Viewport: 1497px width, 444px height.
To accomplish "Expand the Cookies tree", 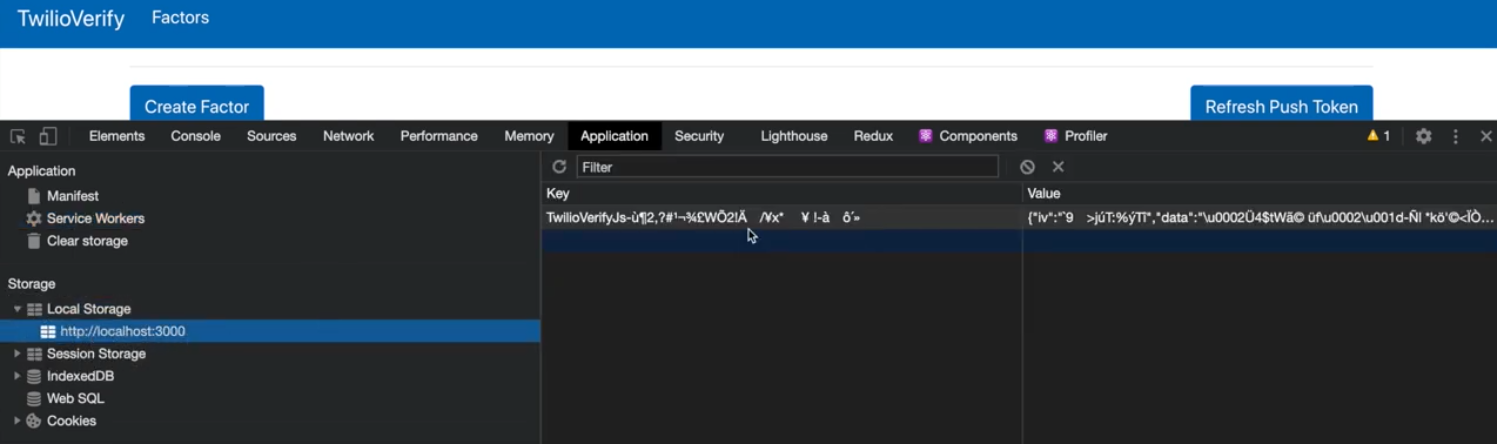I will point(17,421).
